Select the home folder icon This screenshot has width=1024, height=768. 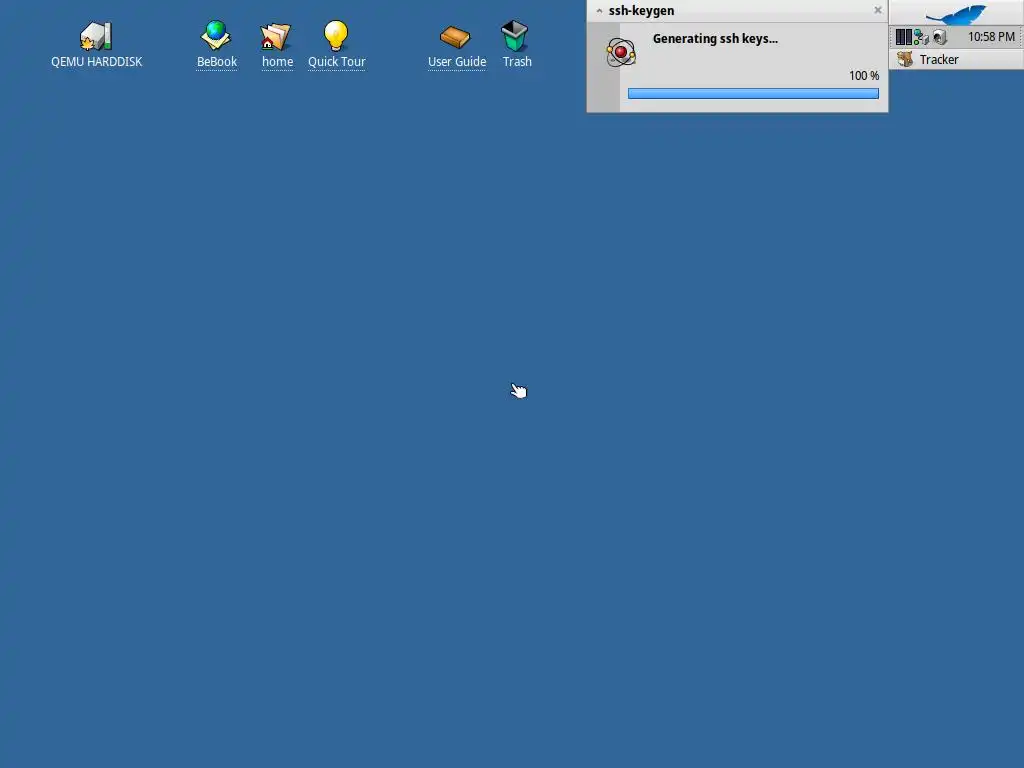[276, 37]
